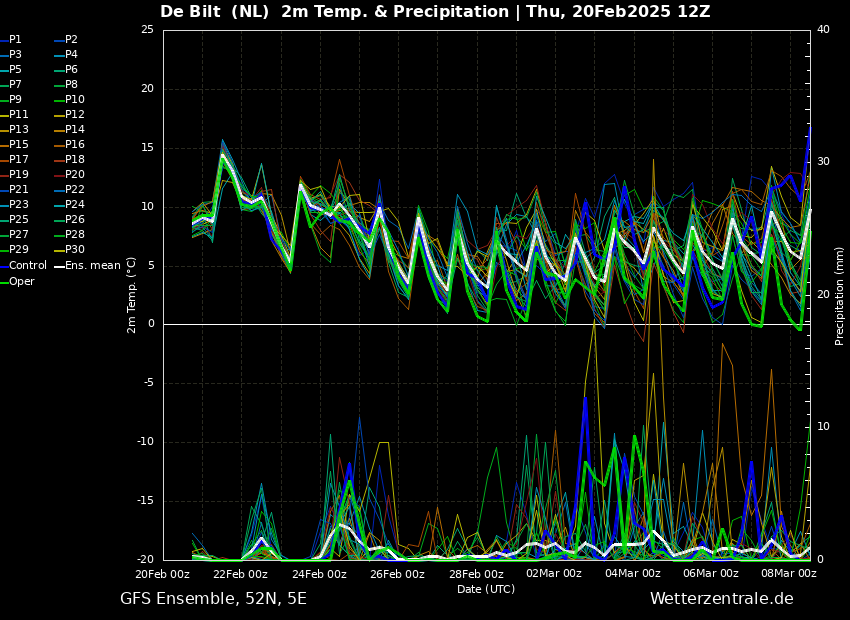Click the P16 legend label
The width and height of the screenshot is (850, 620).
coord(70,145)
